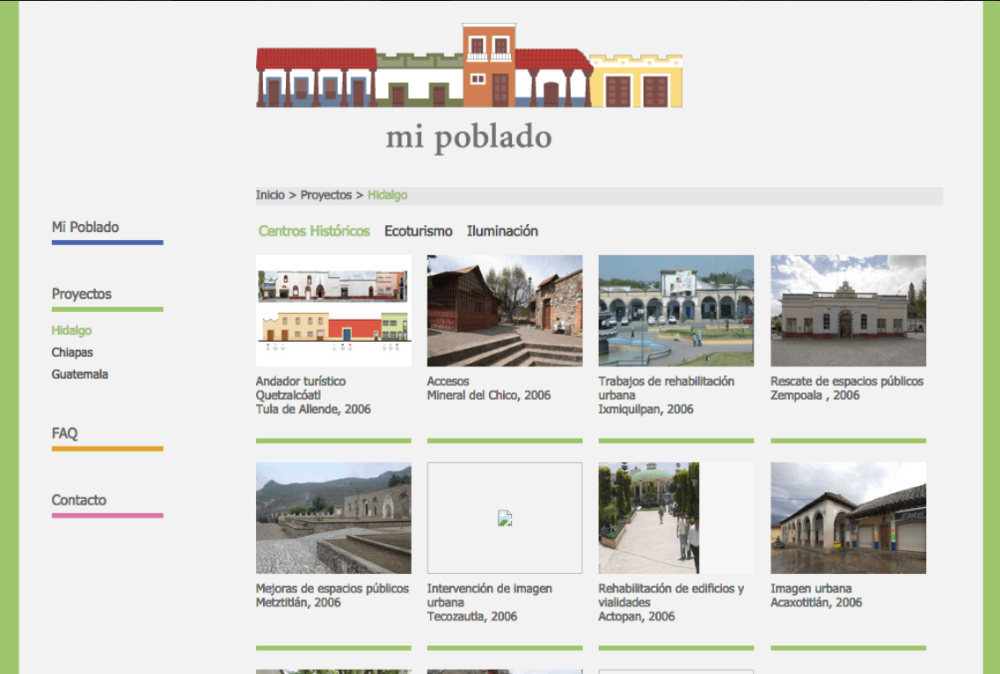The height and width of the screenshot is (674, 1000).
Task: Switch to the Centros Históricos tab
Action: pyautogui.click(x=314, y=231)
